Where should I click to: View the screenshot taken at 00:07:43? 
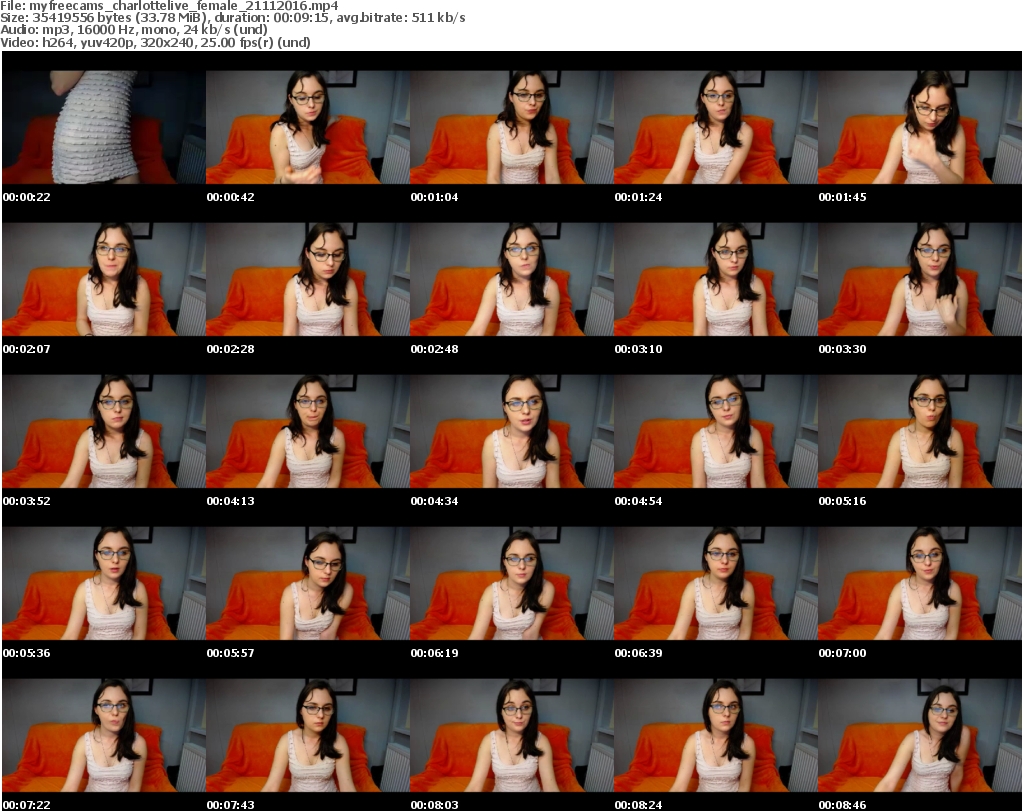[x=308, y=735]
